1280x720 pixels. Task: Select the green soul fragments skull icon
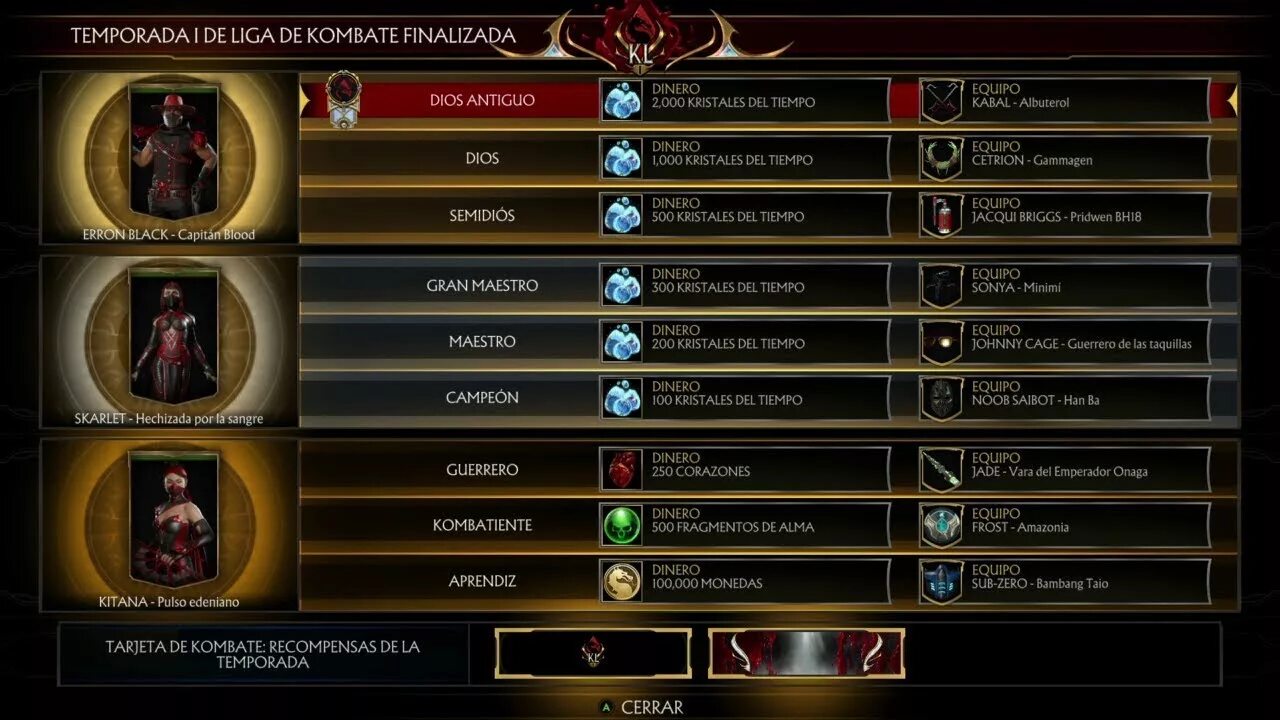tap(622, 526)
